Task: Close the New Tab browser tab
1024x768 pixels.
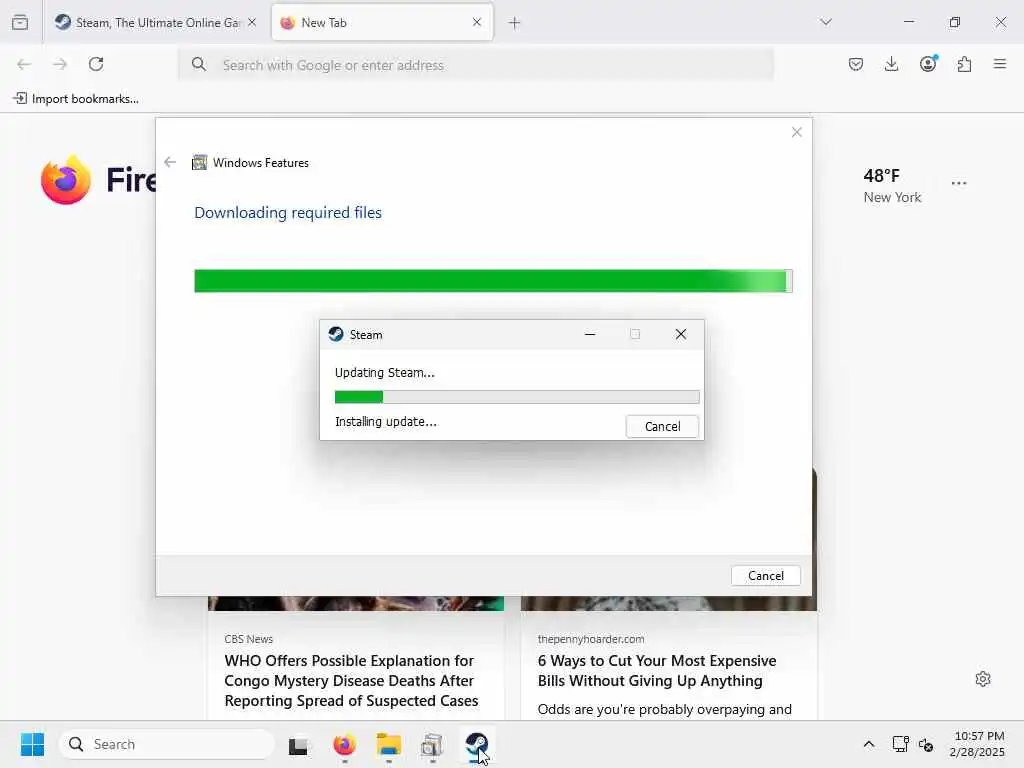Action: click(477, 22)
